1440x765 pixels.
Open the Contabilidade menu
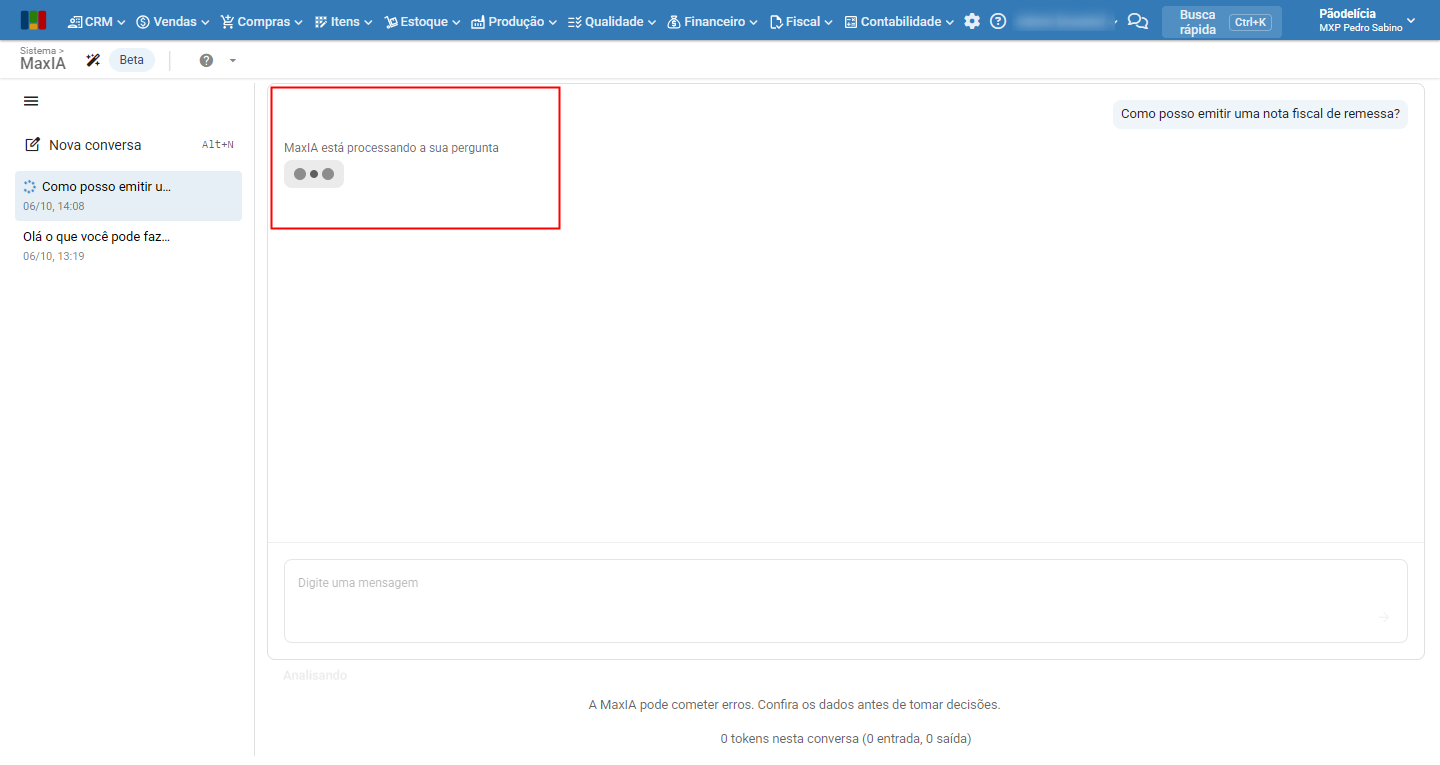(x=899, y=21)
